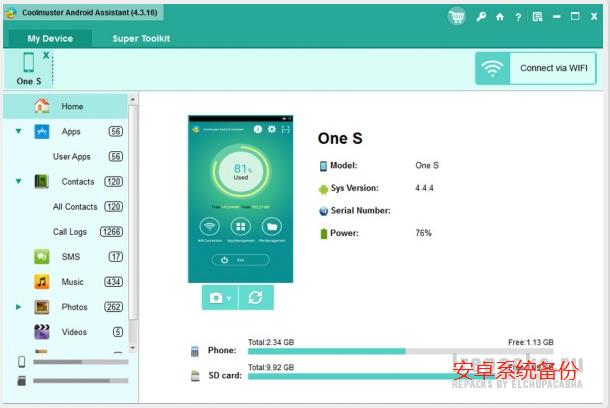610x408 pixels.
Task: Click the sidebar vertical scrollbar thumb
Action: coord(133,212)
